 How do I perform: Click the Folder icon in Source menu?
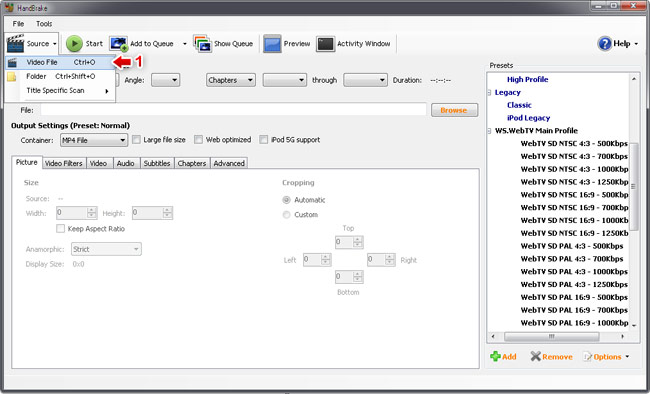[x=12, y=76]
